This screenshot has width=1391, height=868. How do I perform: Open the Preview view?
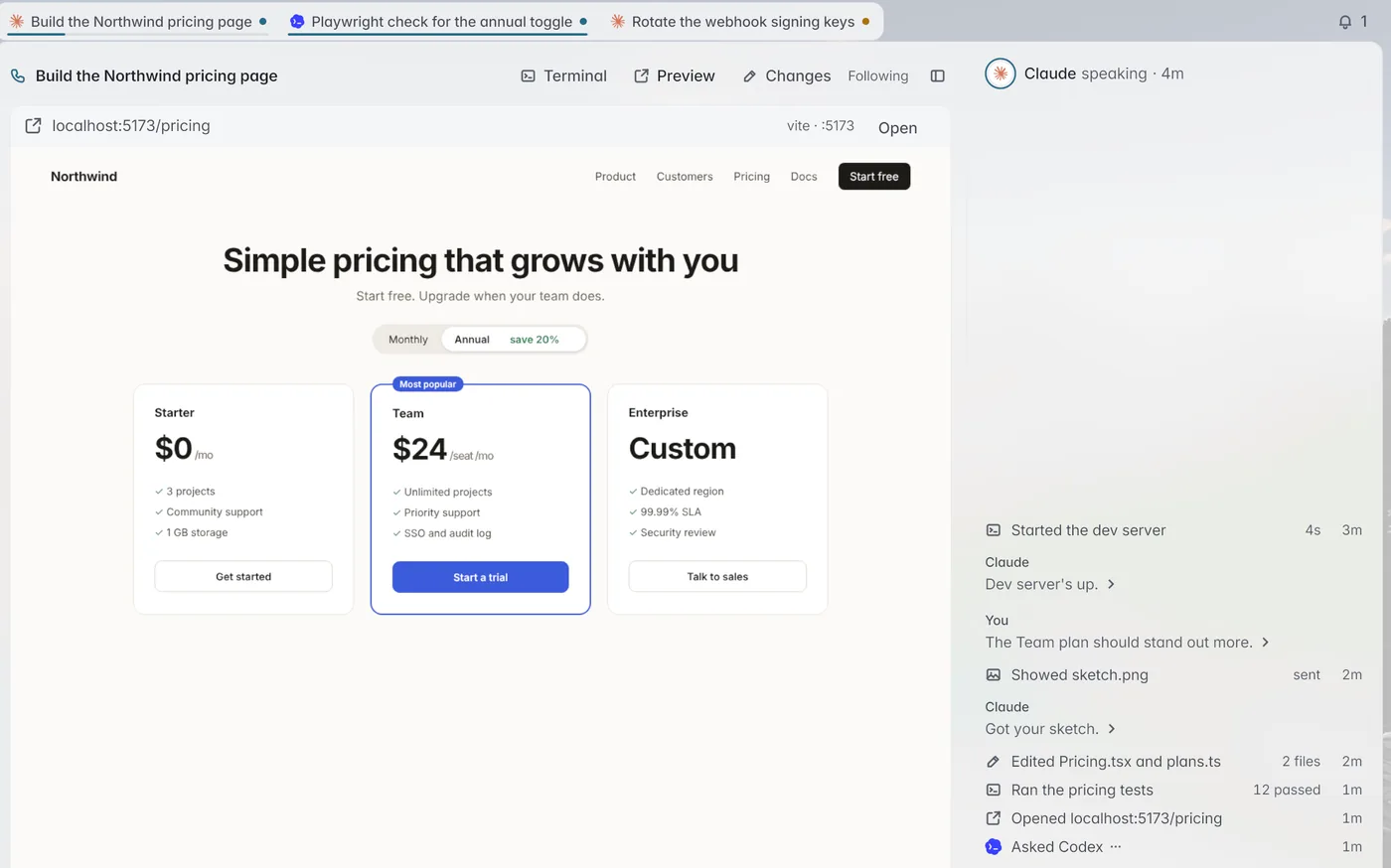(674, 75)
